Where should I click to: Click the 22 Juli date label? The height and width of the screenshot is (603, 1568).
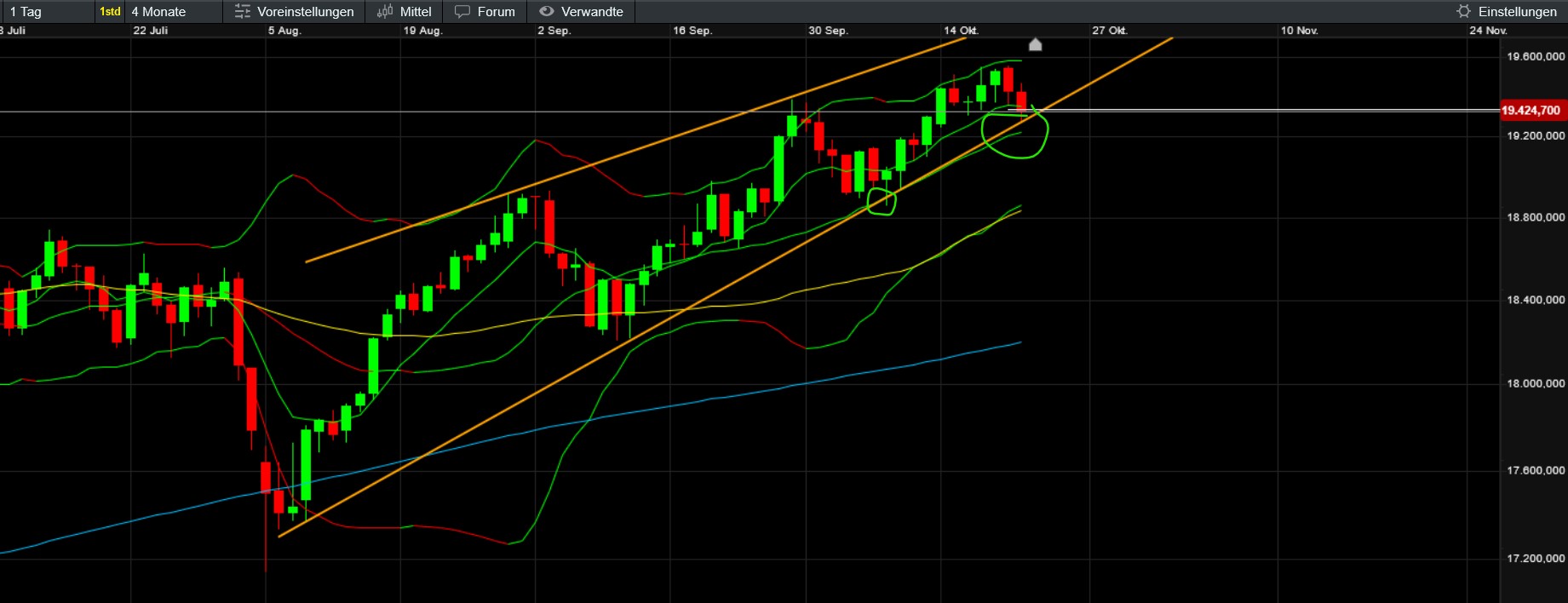150,31
